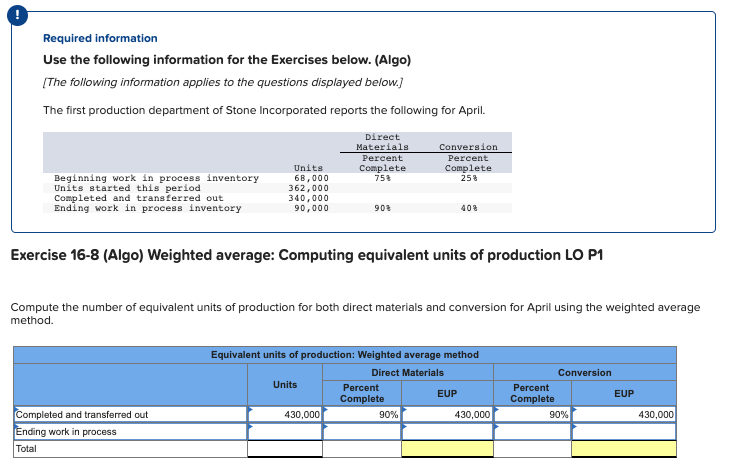
Task: Select Conversion EUP cell showing 430,000
Action: coord(624,414)
